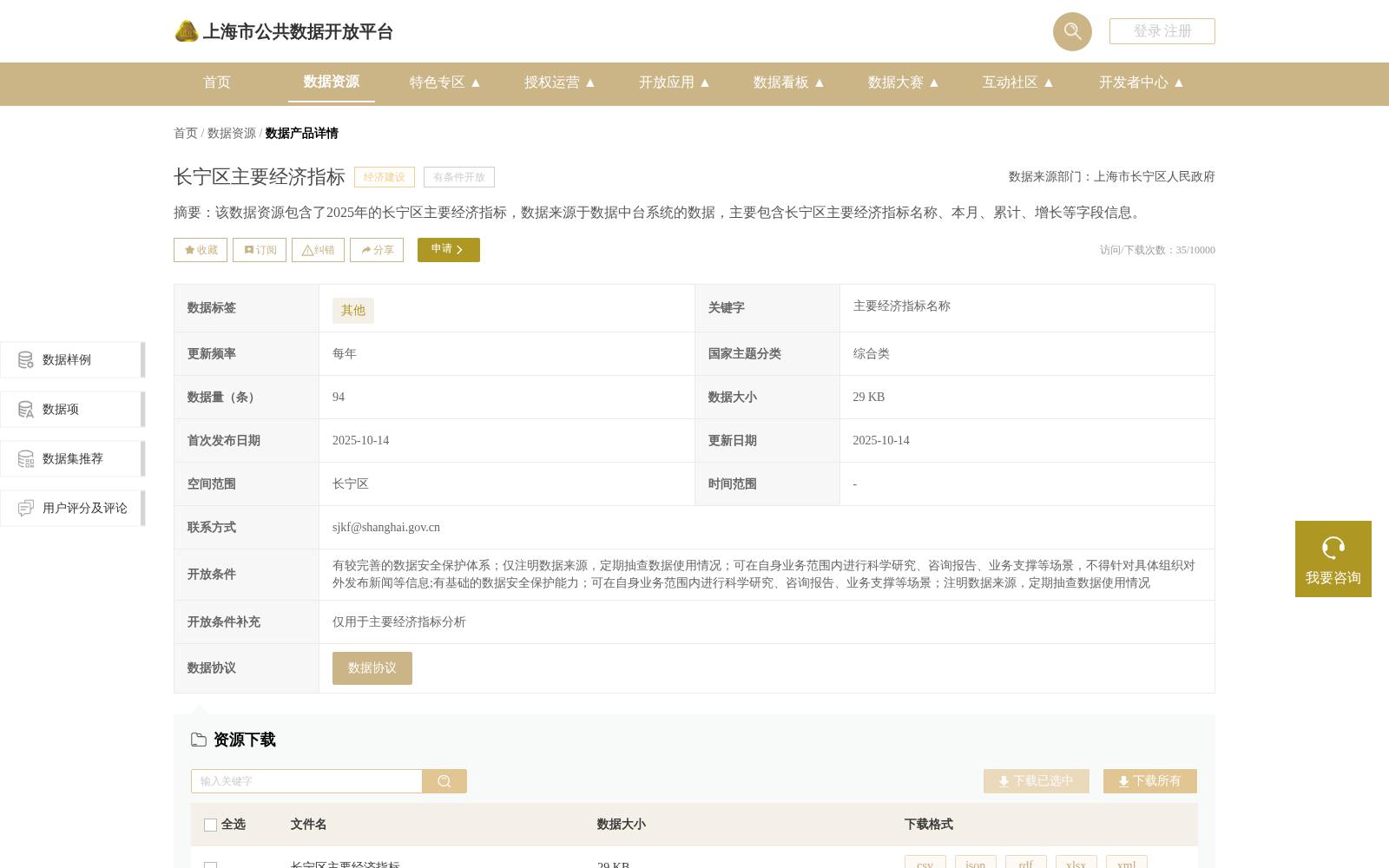Click the platform logo icon
Screen dimensions: 1389x868
tap(186, 31)
